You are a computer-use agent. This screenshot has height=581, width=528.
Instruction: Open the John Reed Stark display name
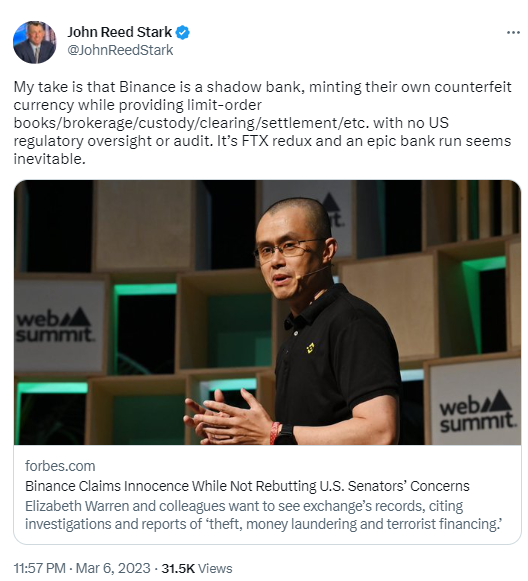119,32
